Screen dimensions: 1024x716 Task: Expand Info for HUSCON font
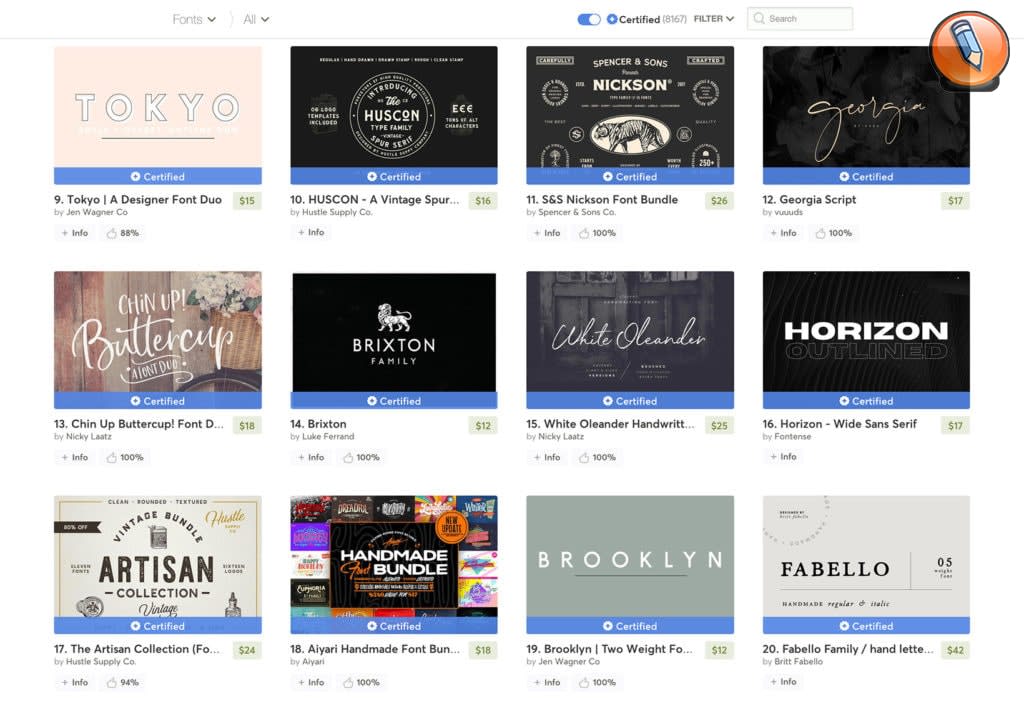311,232
